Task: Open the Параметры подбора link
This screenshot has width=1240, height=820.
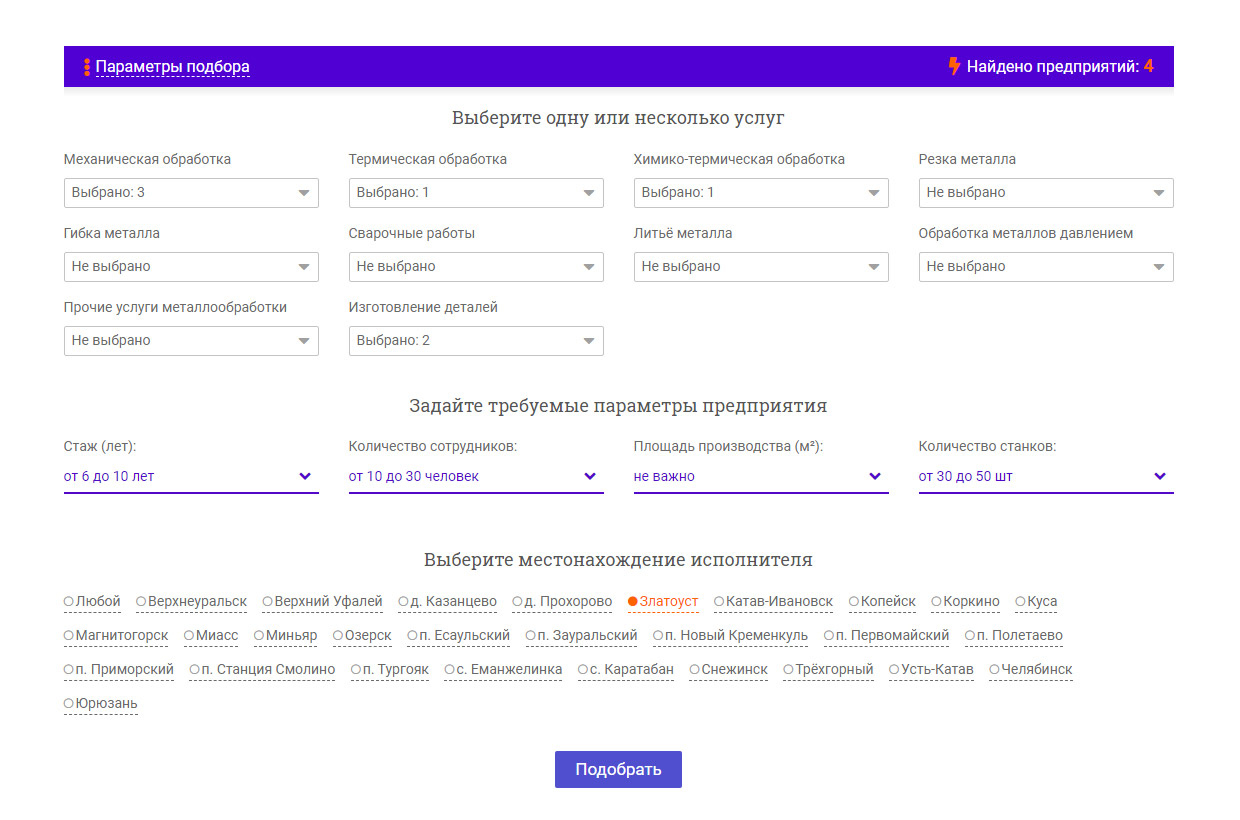Action: [173, 67]
